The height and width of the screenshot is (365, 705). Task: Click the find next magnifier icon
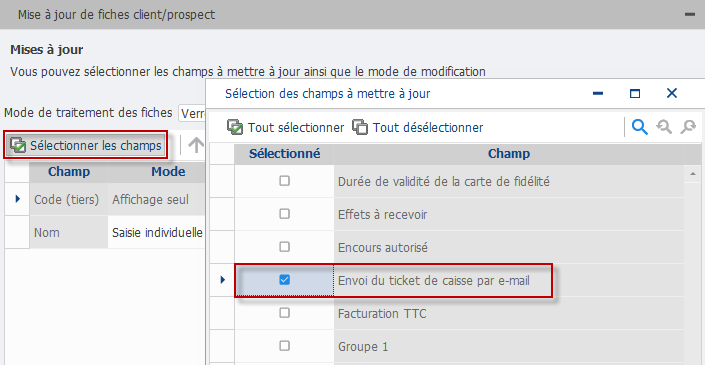[688, 128]
